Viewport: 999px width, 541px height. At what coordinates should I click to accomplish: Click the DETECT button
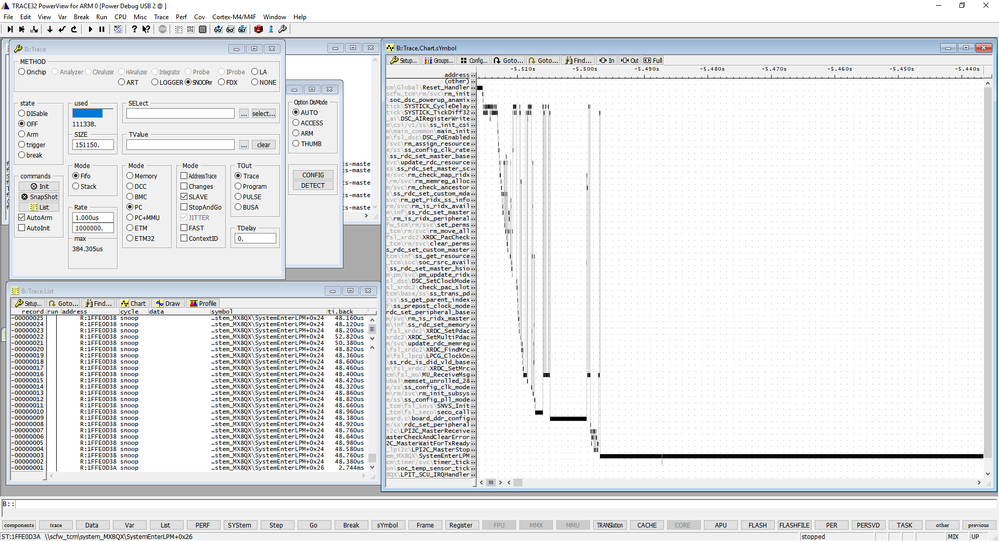313,185
